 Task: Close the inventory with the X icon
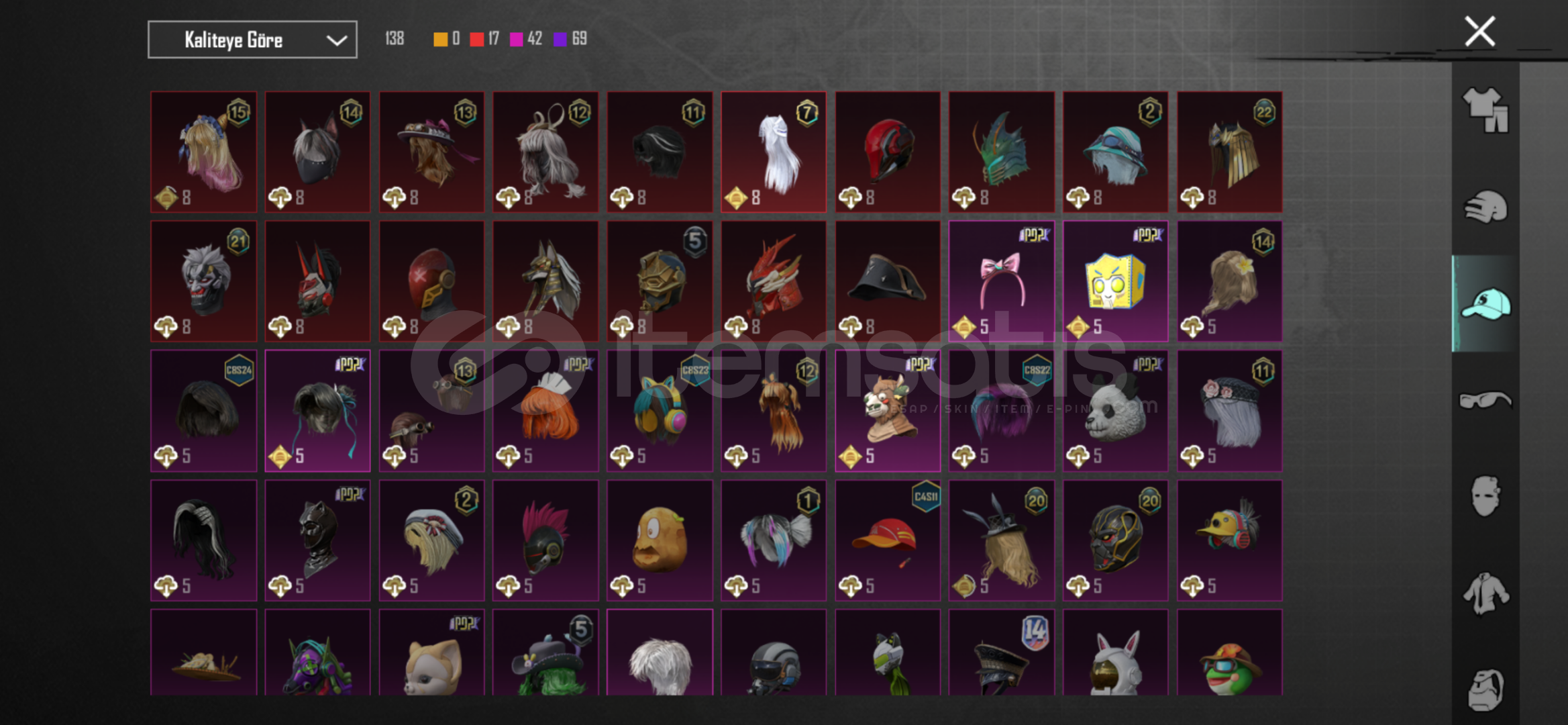coord(1479,31)
